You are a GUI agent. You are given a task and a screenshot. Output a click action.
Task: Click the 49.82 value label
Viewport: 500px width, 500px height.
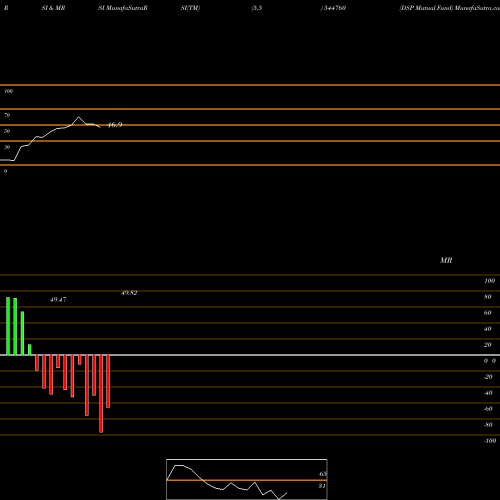point(129,293)
